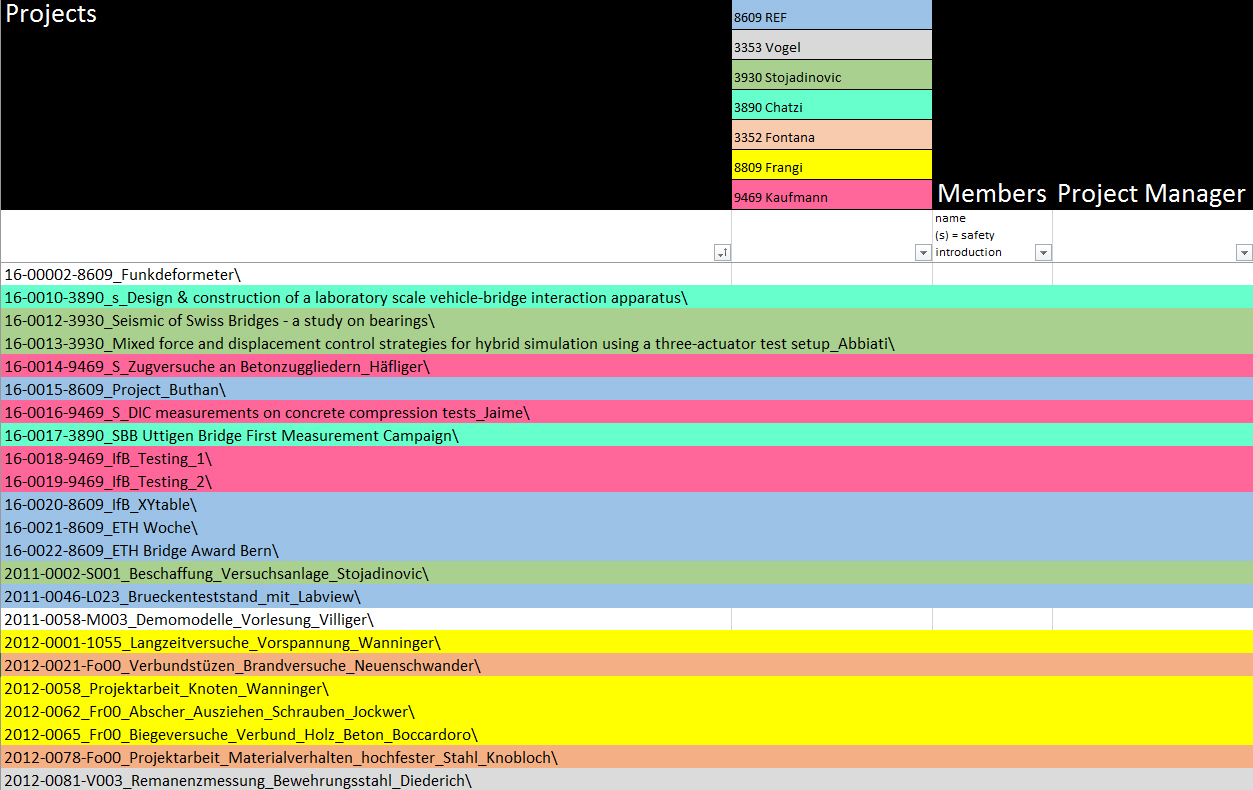Select row 16-0021-8609_ETH Woche
1253x790 pixels.
[x=626, y=527]
